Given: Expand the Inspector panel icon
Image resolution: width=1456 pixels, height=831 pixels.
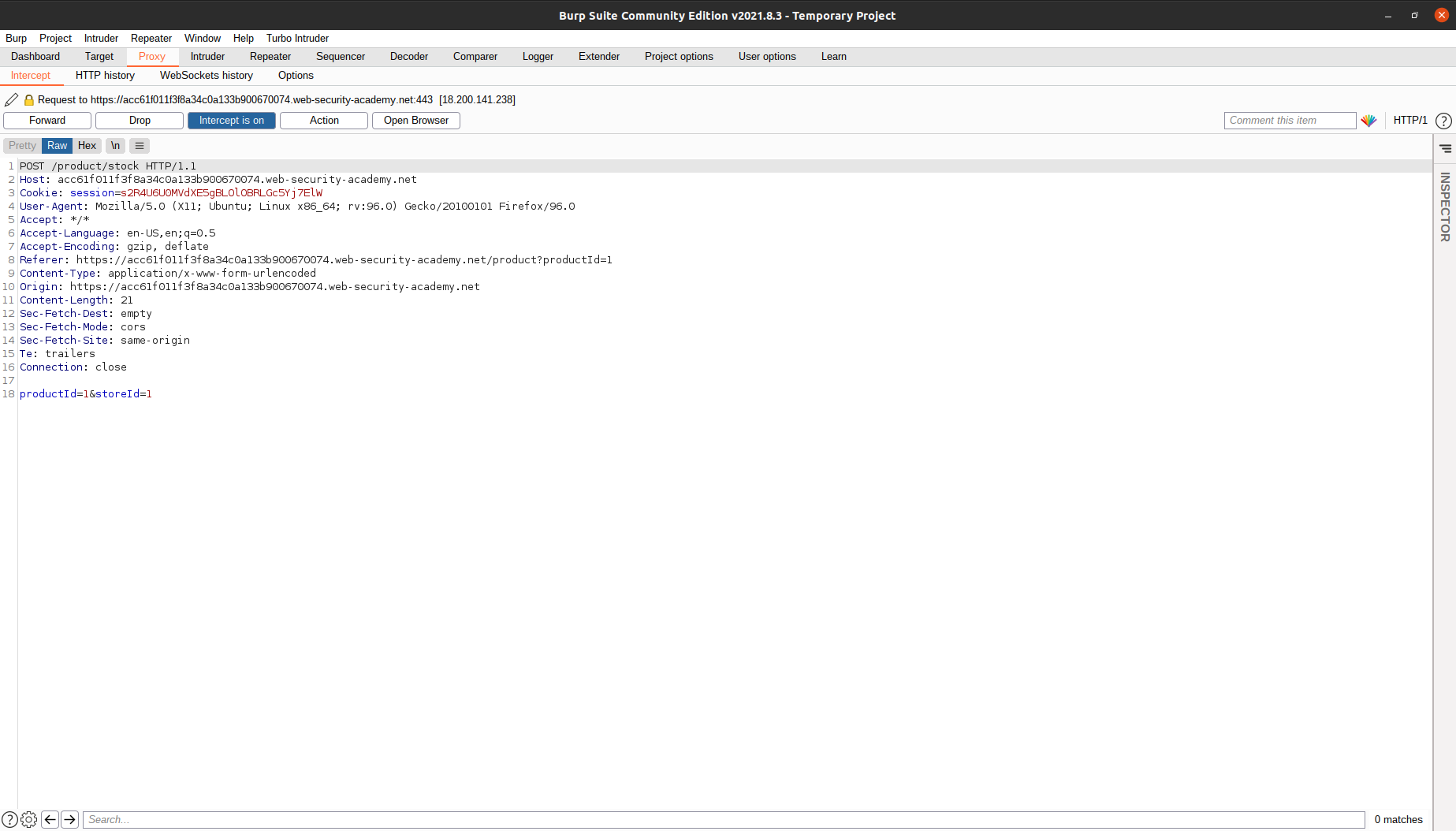Looking at the screenshot, I should pyautogui.click(x=1445, y=148).
